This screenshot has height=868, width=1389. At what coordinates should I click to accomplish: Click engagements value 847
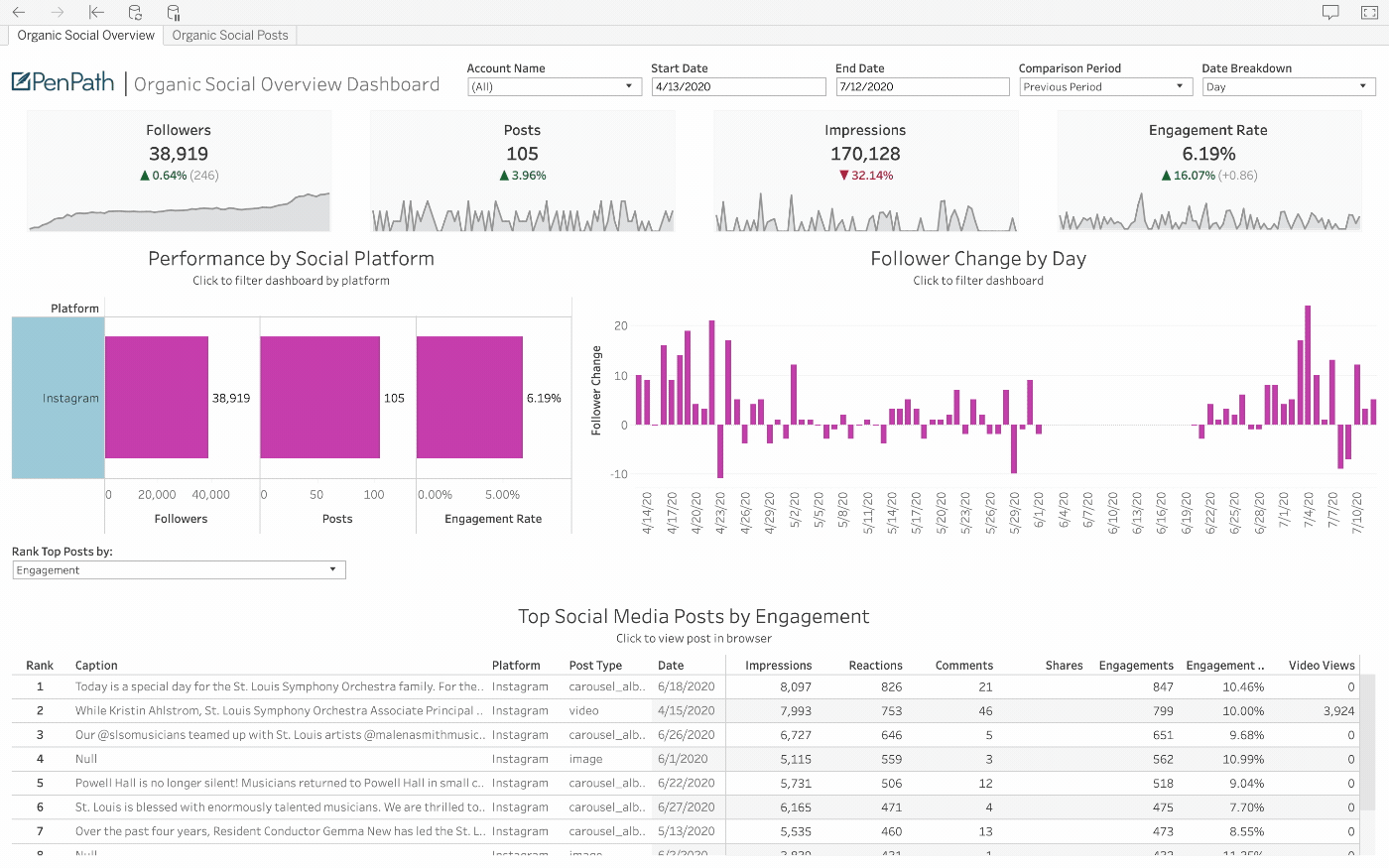click(1164, 686)
